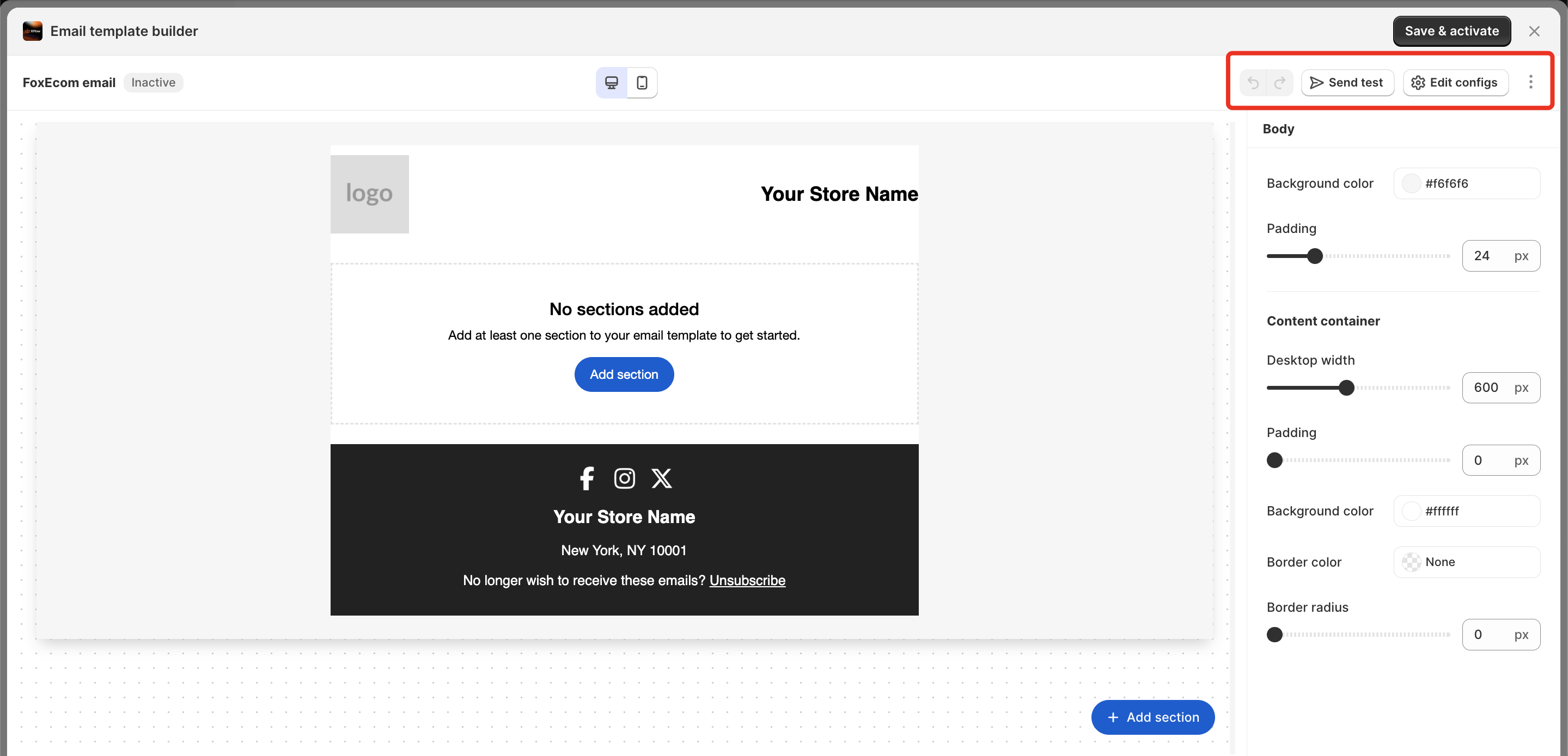This screenshot has height=756, width=1568.
Task: Open the Body background color #f6f6f6 swatch
Action: [1411, 183]
